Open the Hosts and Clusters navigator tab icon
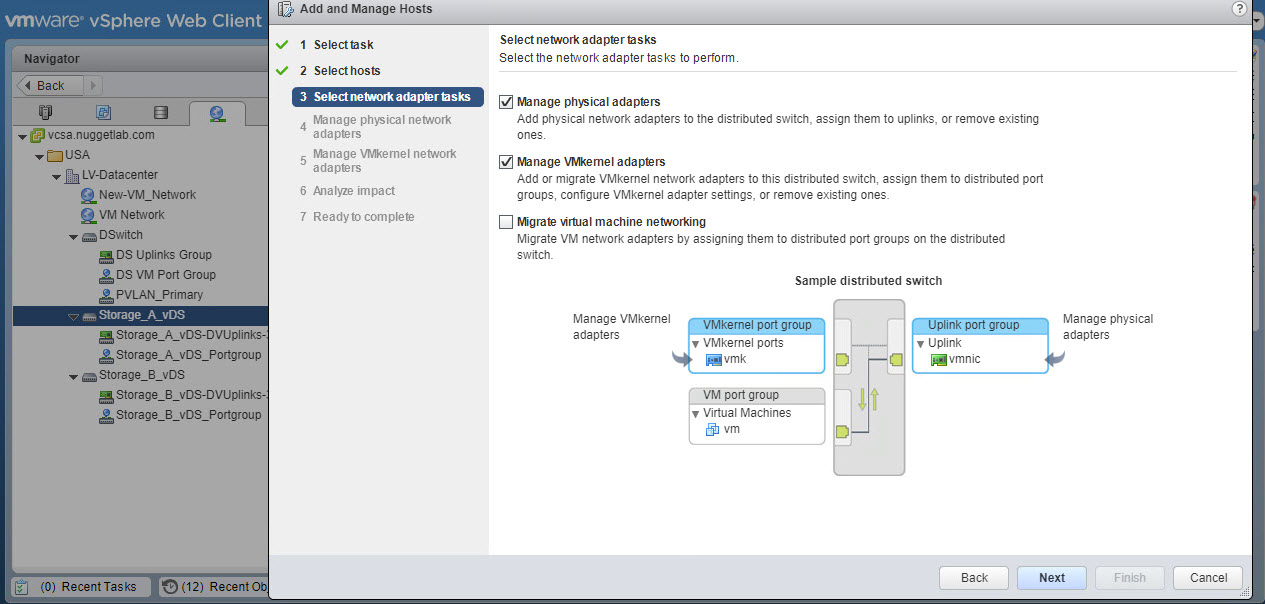The width and height of the screenshot is (1265, 604). pos(45,112)
